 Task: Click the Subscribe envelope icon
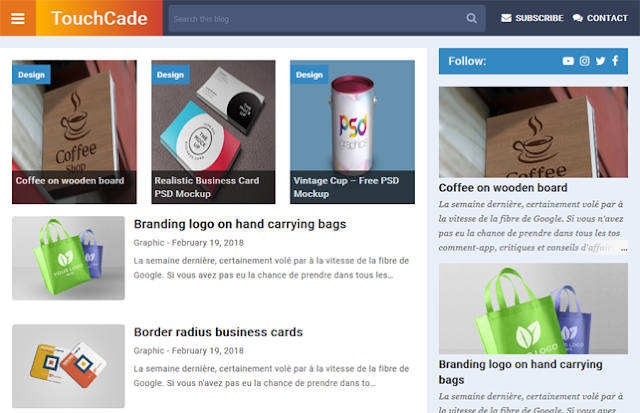point(506,18)
